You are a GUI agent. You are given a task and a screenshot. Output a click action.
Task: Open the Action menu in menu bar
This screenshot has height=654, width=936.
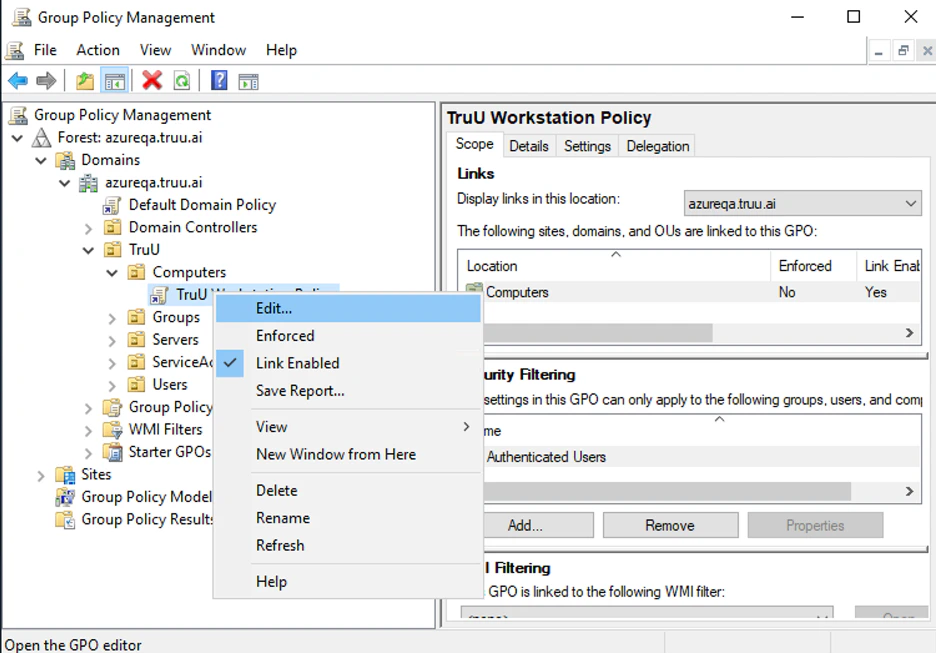pyautogui.click(x=98, y=50)
